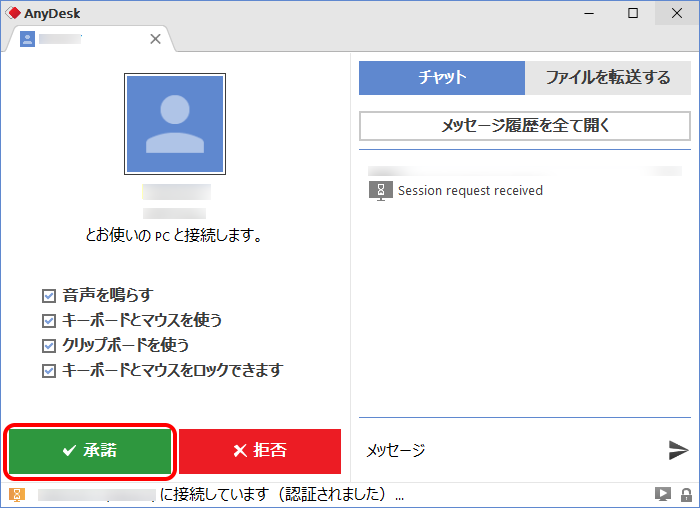The image size is (700, 508).
Task: Toggle クリップボードを使う checkbox
Action: [49, 346]
